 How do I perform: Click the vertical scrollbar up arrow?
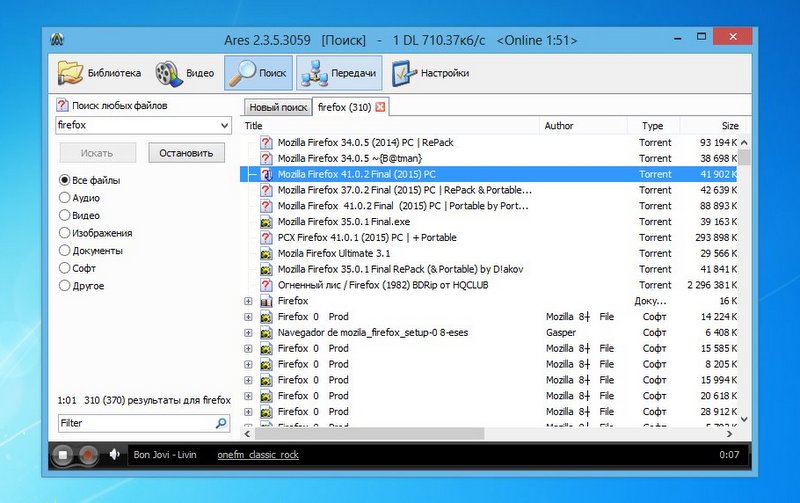(744, 142)
